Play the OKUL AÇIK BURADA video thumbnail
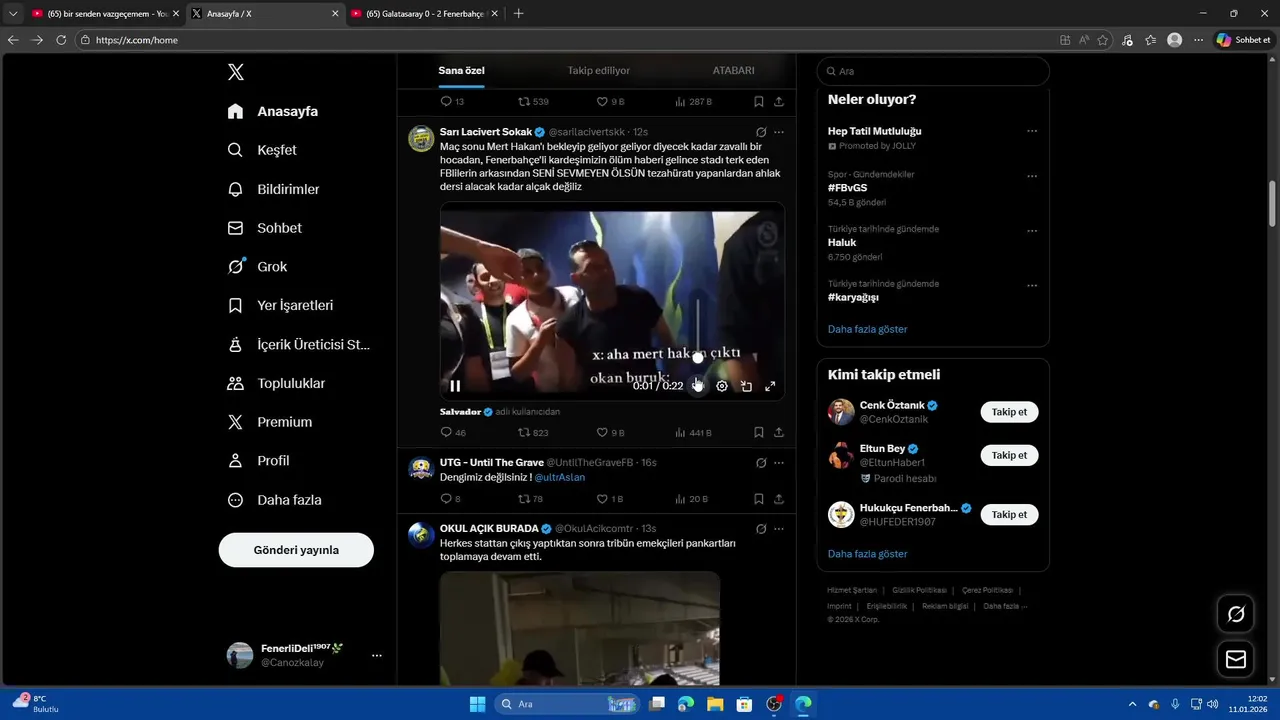The image size is (1280, 720). point(580,628)
